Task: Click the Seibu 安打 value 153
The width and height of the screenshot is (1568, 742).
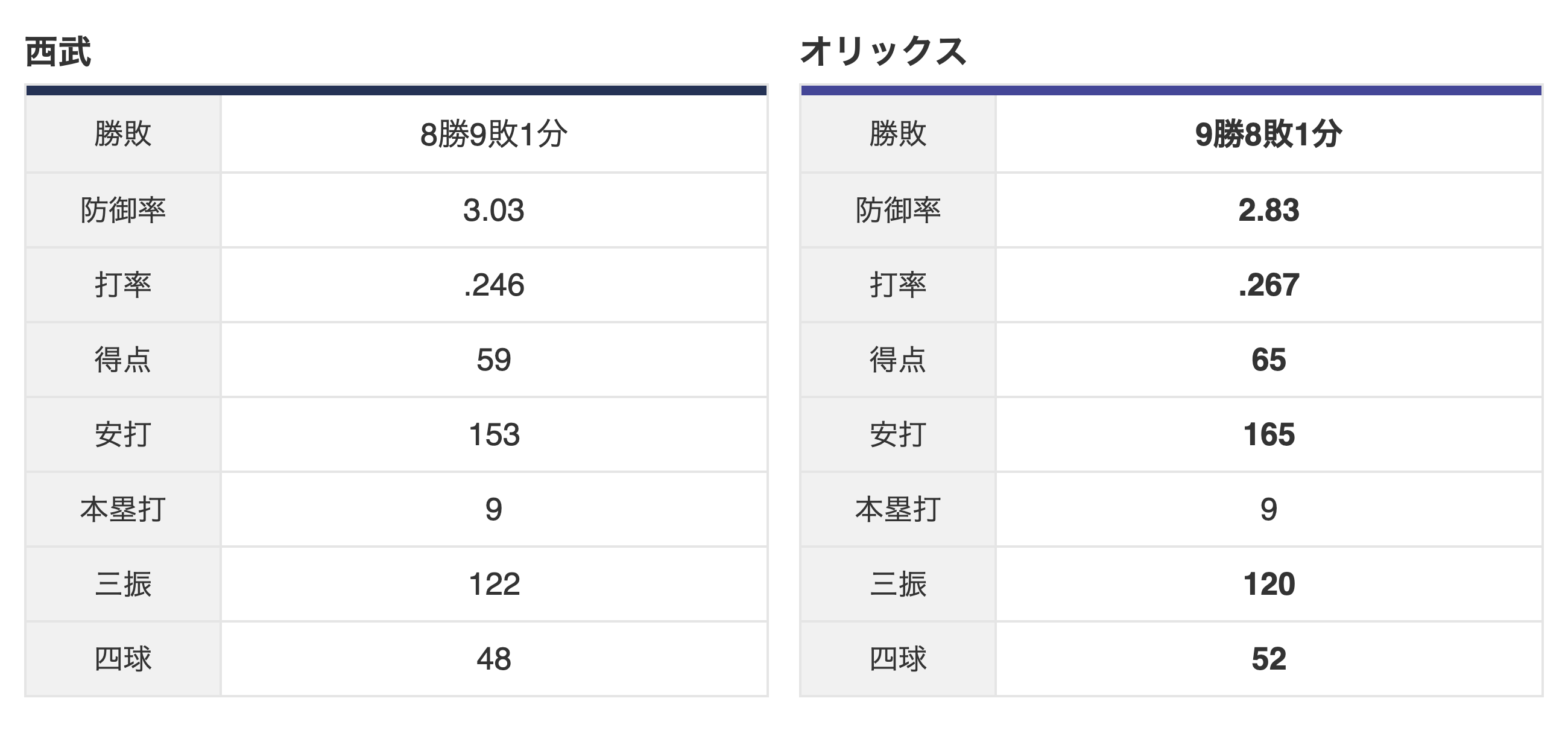Action: (494, 434)
